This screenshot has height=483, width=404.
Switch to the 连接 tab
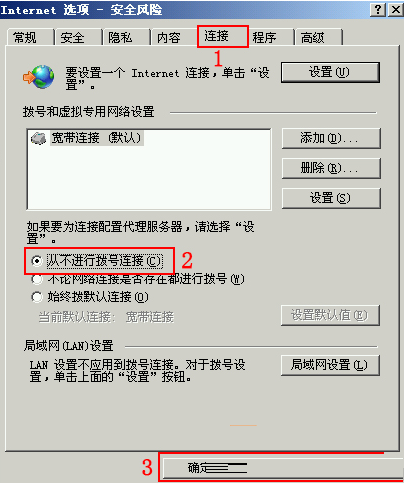(x=222, y=36)
